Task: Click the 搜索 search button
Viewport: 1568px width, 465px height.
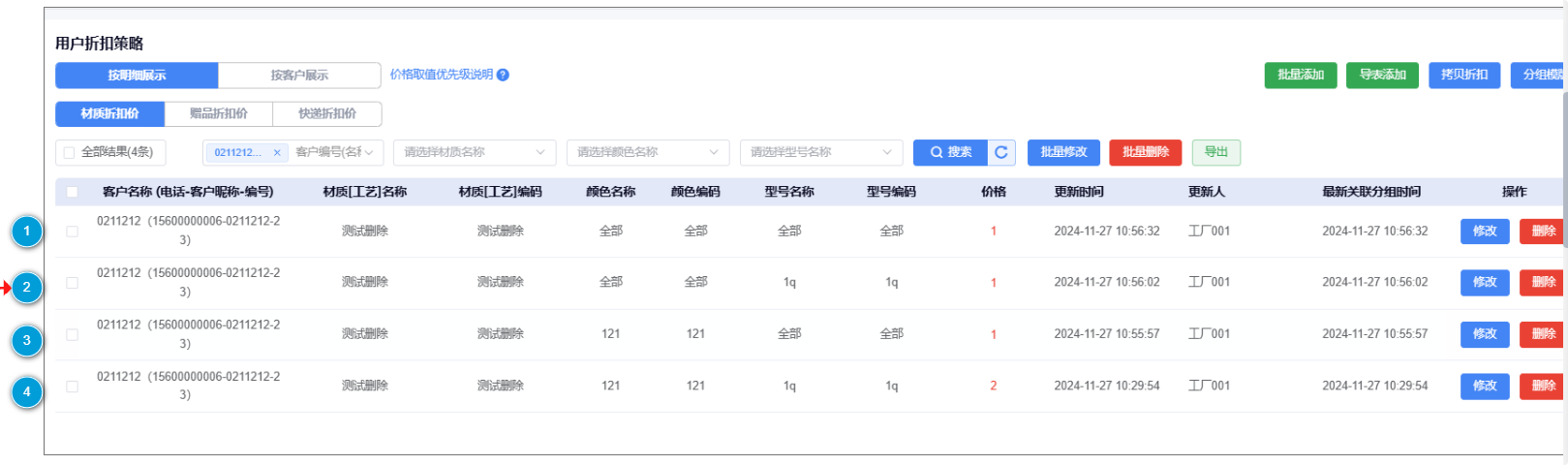Action: [950, 152]
